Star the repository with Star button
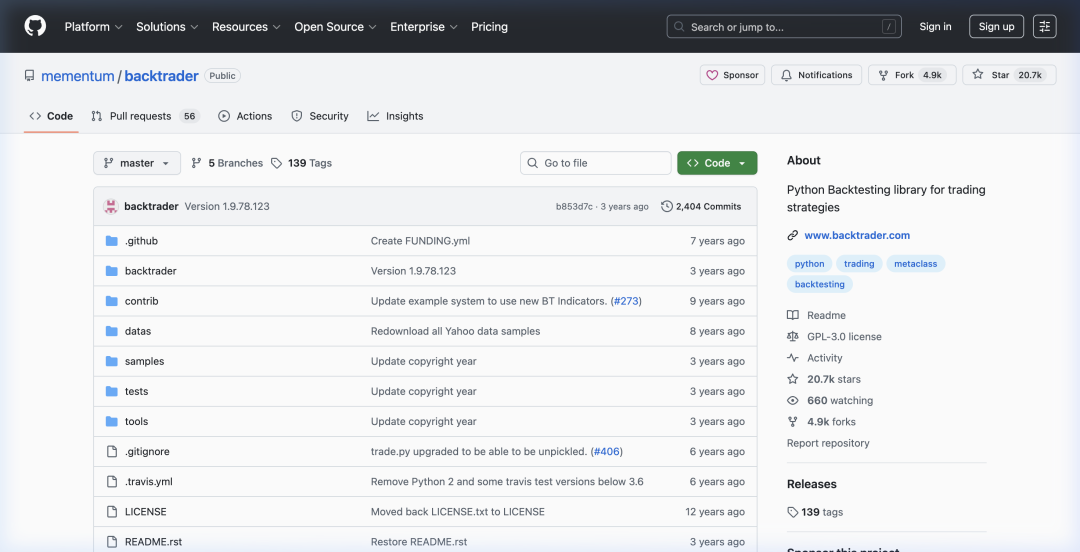The image size is (1080, 552). coord(1009,75)
